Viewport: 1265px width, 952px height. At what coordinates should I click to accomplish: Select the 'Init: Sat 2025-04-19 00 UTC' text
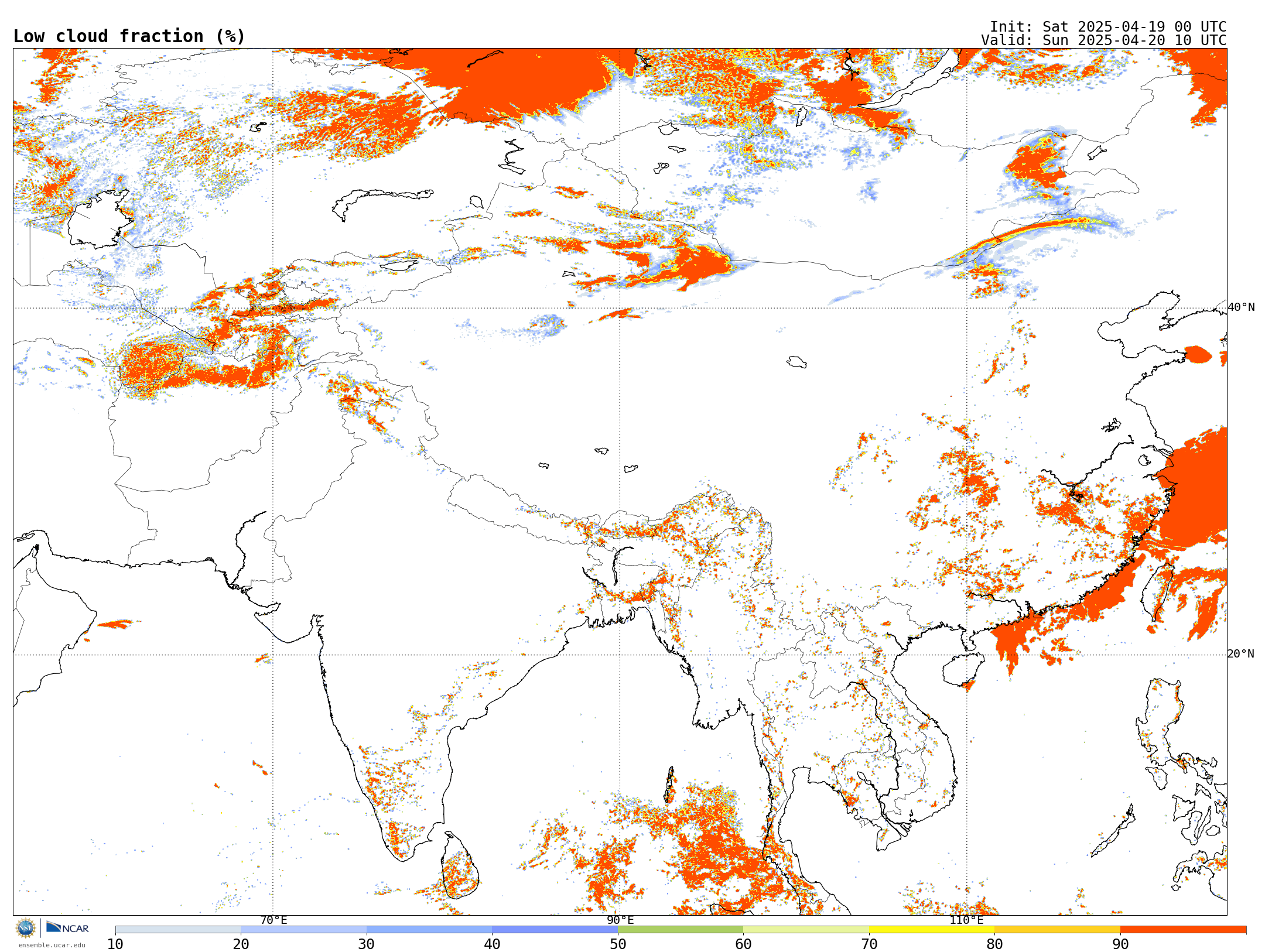coord(1107,27)
